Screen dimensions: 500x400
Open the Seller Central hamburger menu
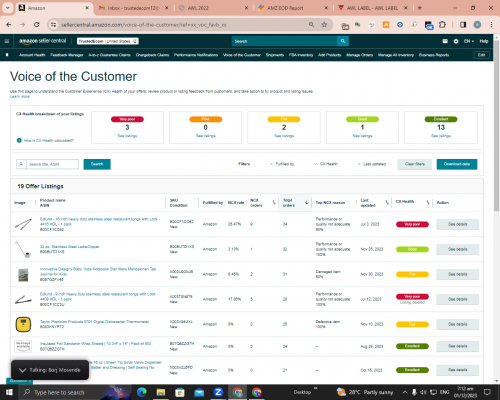coord(7,41)
